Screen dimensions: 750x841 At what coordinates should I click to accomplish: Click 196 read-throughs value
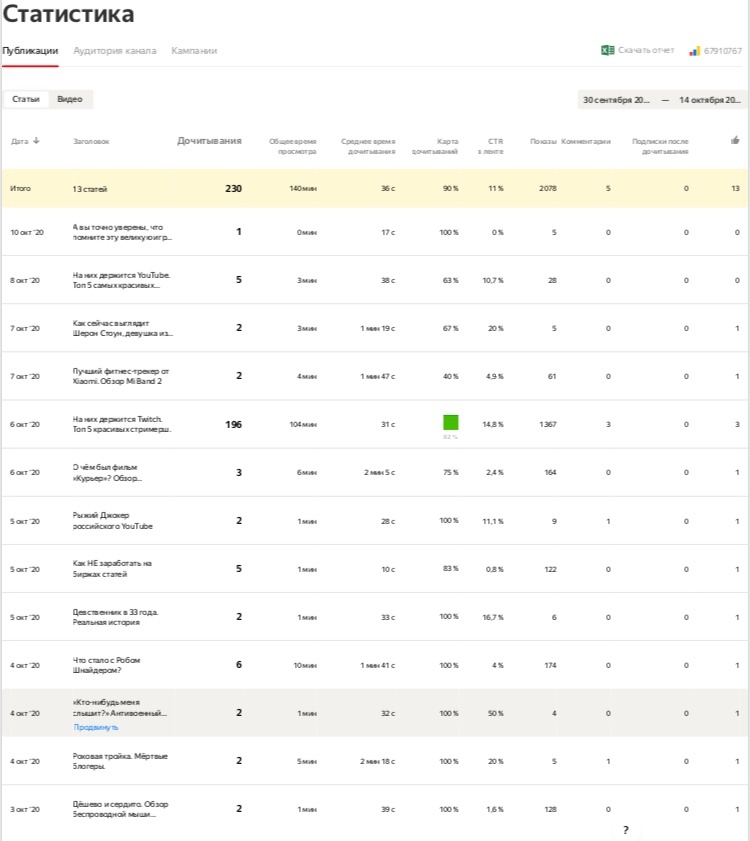click(x=233, y=424)
